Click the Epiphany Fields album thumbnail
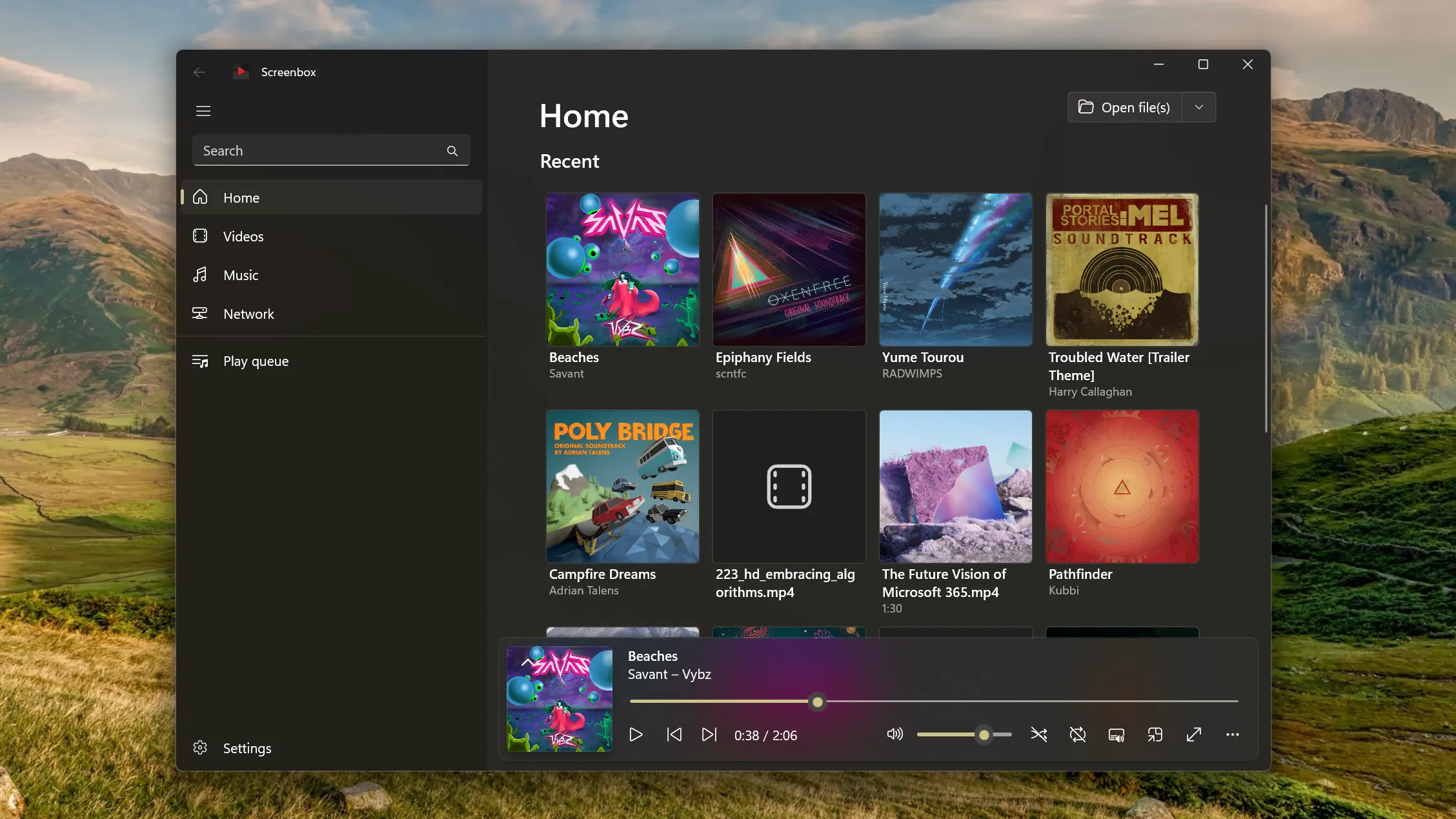Screen dimensions: 1456x819 click(789, 269)
